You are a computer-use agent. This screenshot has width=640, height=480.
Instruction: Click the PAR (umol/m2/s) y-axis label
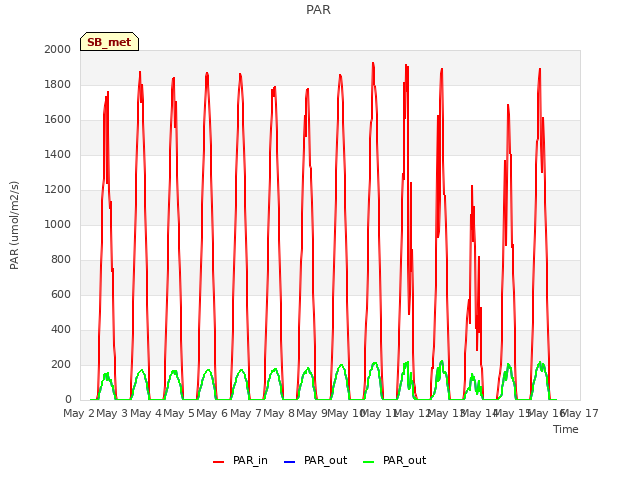[x=14, y=225]
